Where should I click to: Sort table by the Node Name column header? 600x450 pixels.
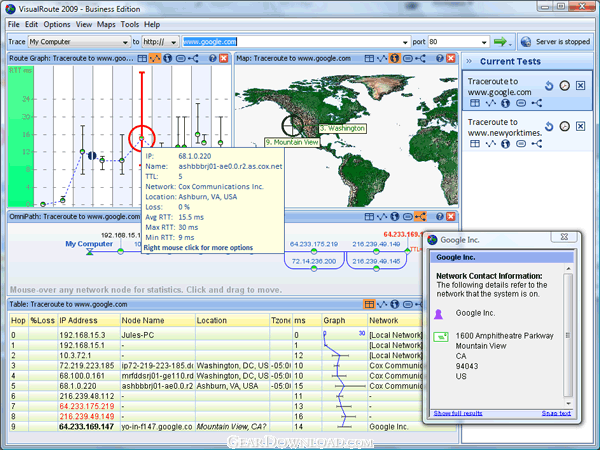click(157, 321)
